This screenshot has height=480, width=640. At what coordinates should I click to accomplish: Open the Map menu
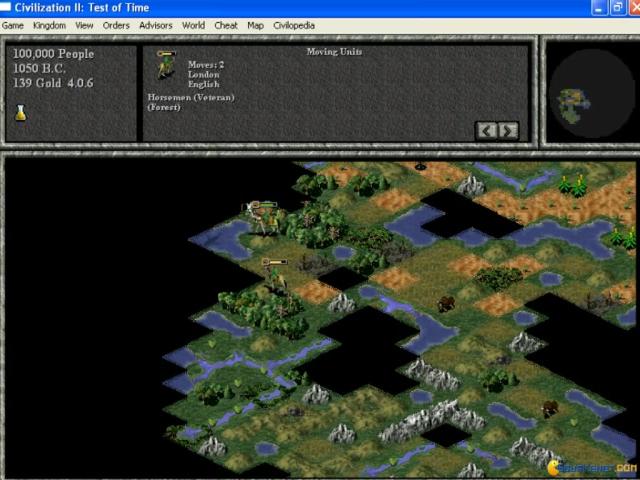[256, 26]
